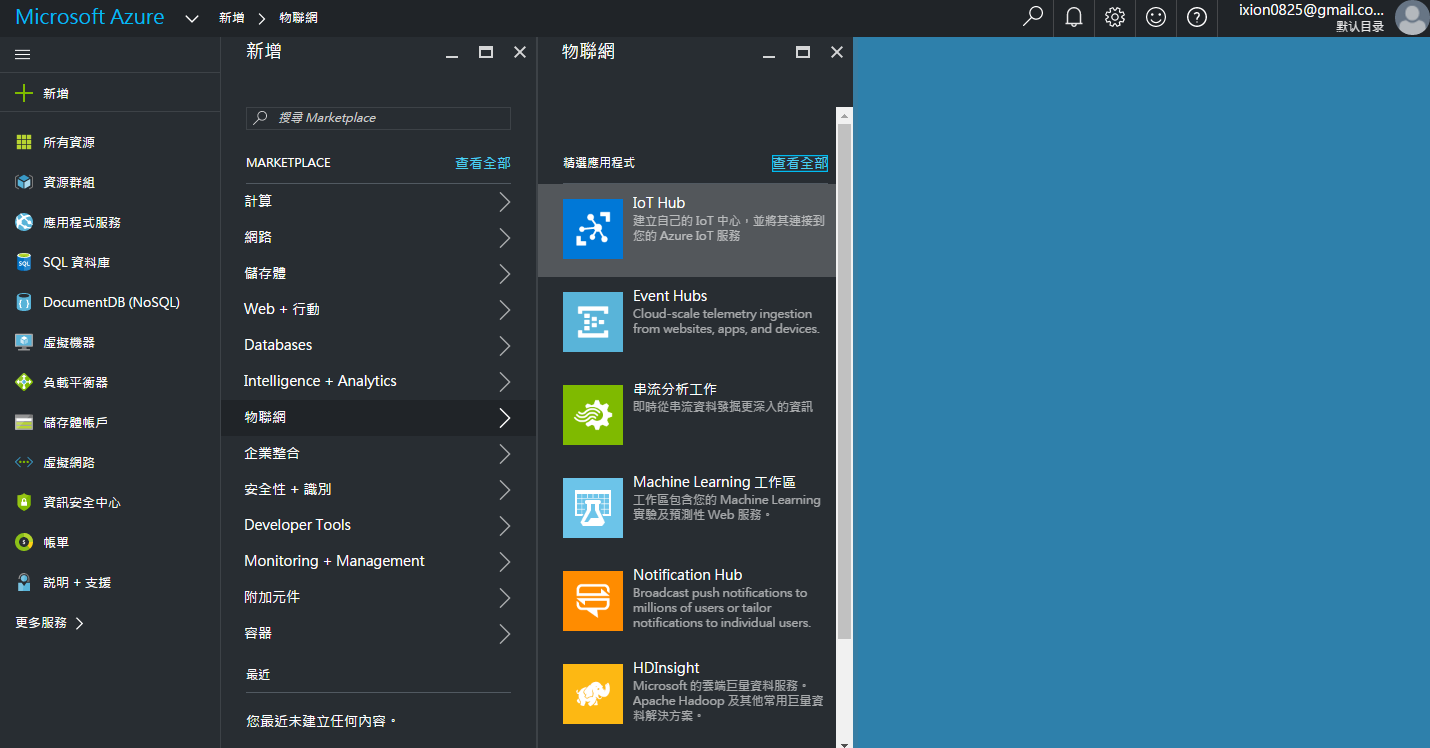Choose the Notification Hub orange icon
The image size is (1430, 748).
click(x=593, y=601)
